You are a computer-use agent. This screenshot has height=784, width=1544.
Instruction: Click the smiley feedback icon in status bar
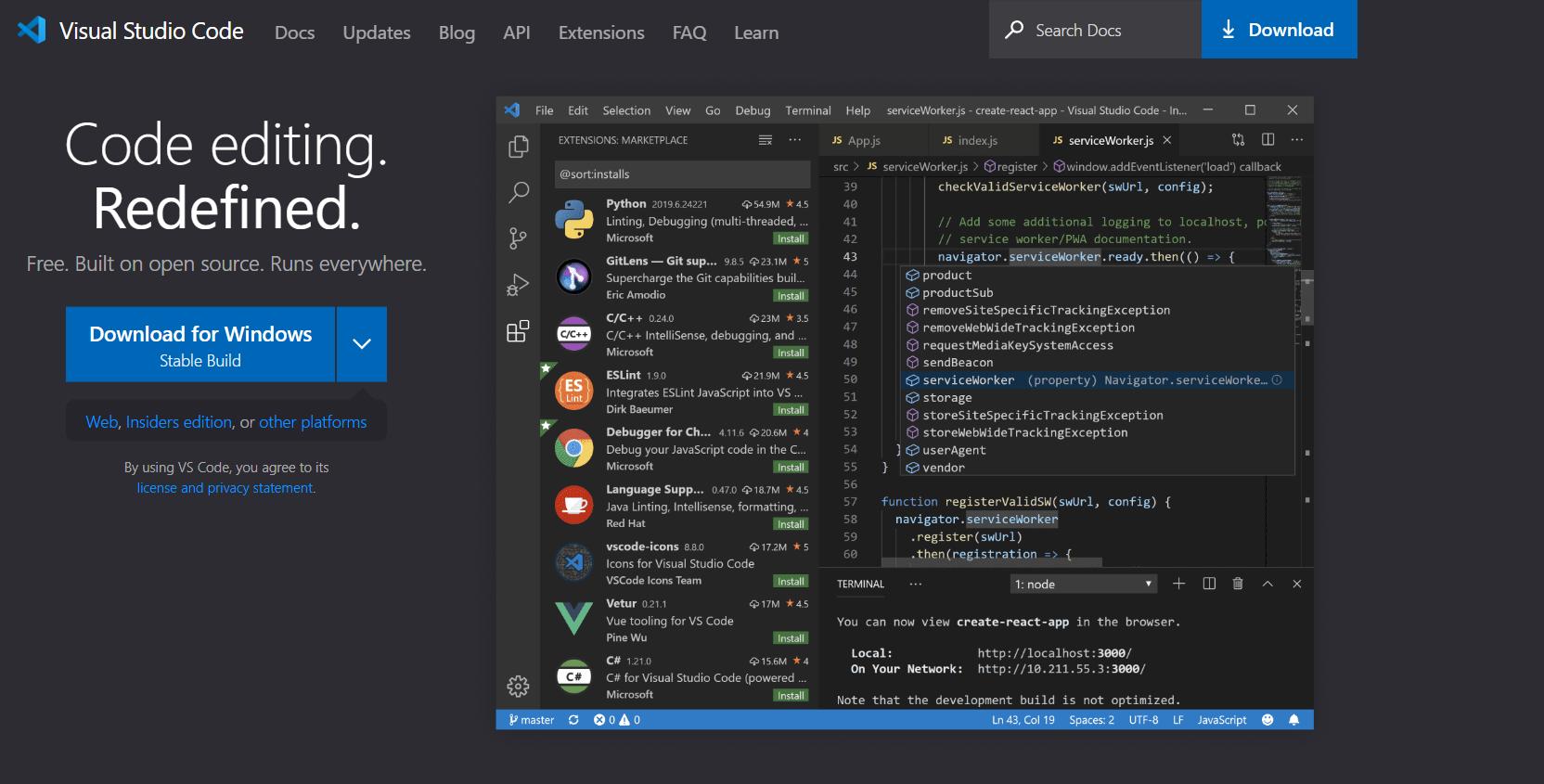1267,720
